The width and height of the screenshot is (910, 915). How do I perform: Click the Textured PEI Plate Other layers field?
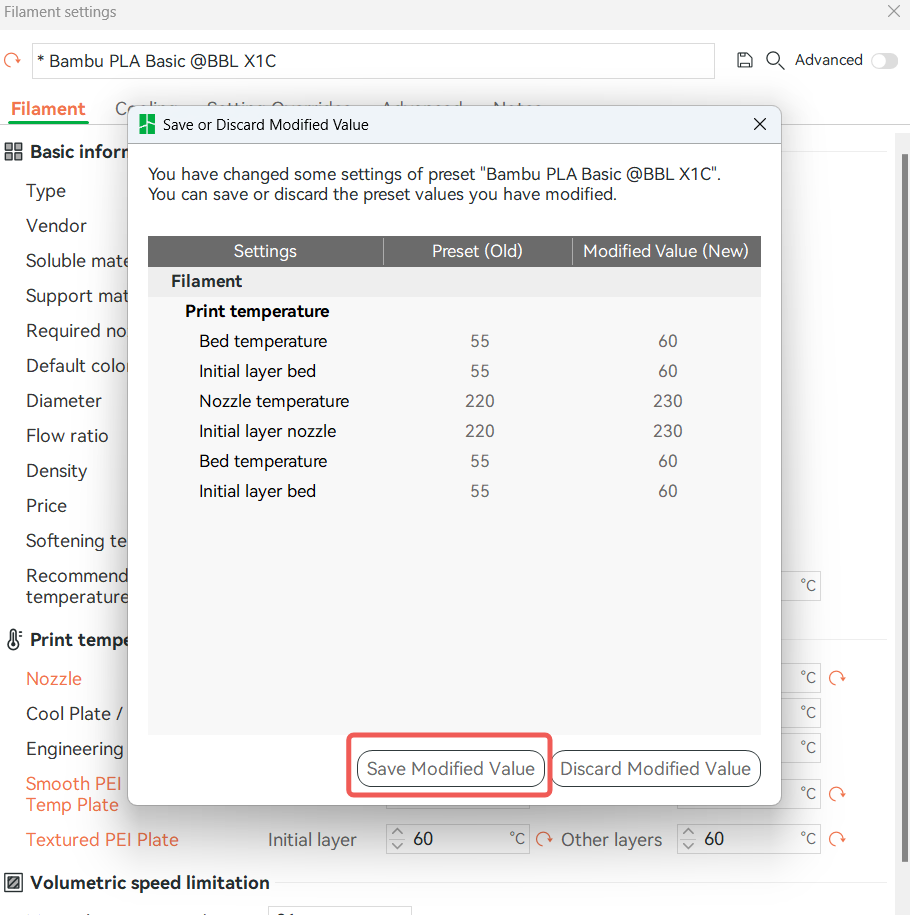748,839
